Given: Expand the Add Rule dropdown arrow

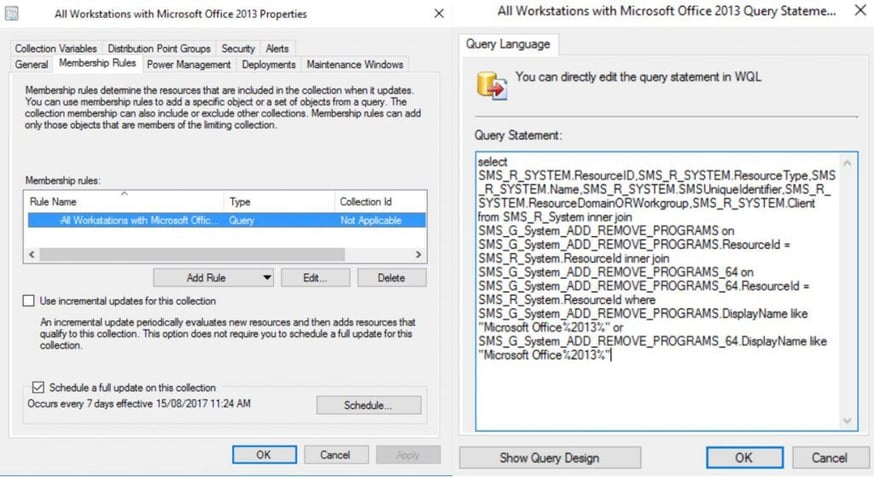Looking at the screenshot, I should tap(267, 278).
